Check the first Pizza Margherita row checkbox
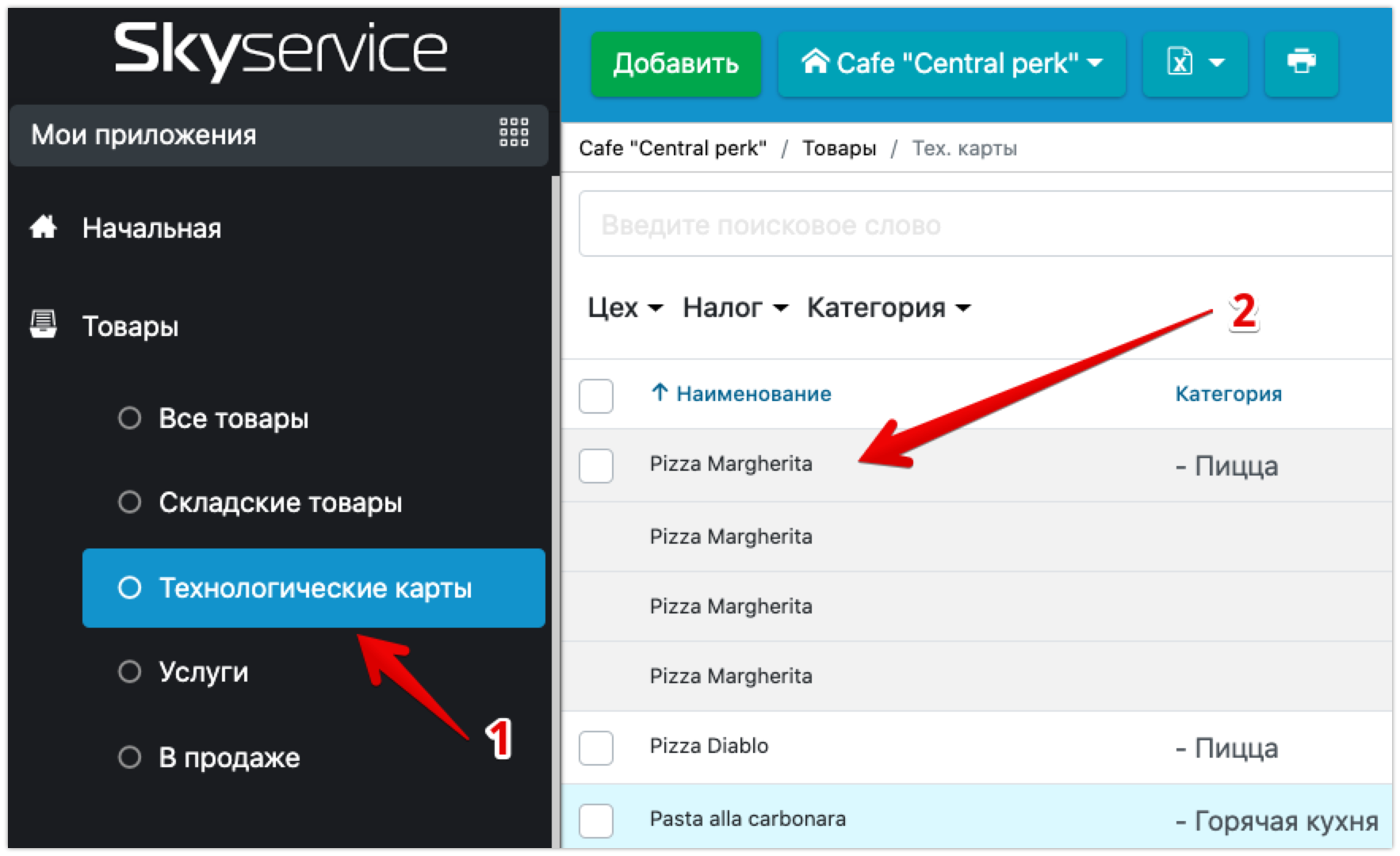The image size is (1400, 856). (x=596, y=466)
